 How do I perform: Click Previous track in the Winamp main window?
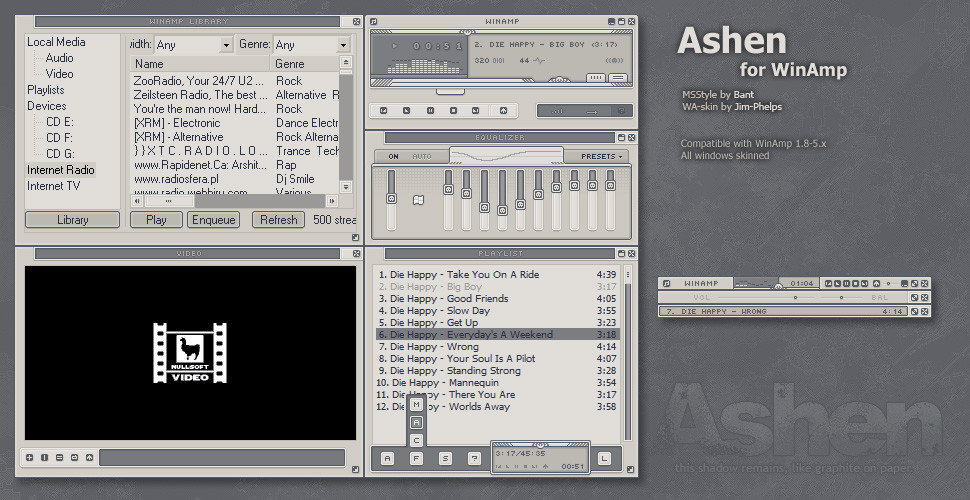[x=384, y=111]
